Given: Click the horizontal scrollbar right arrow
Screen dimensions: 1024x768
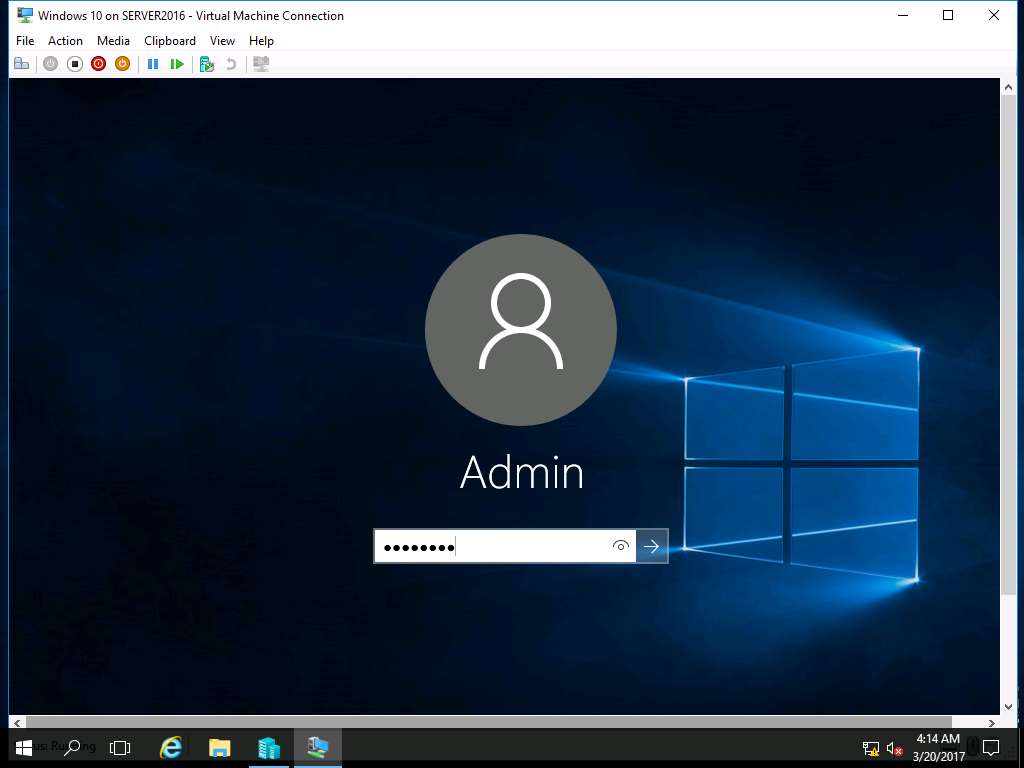Looking at the screenshot, I should coord(992,722).
